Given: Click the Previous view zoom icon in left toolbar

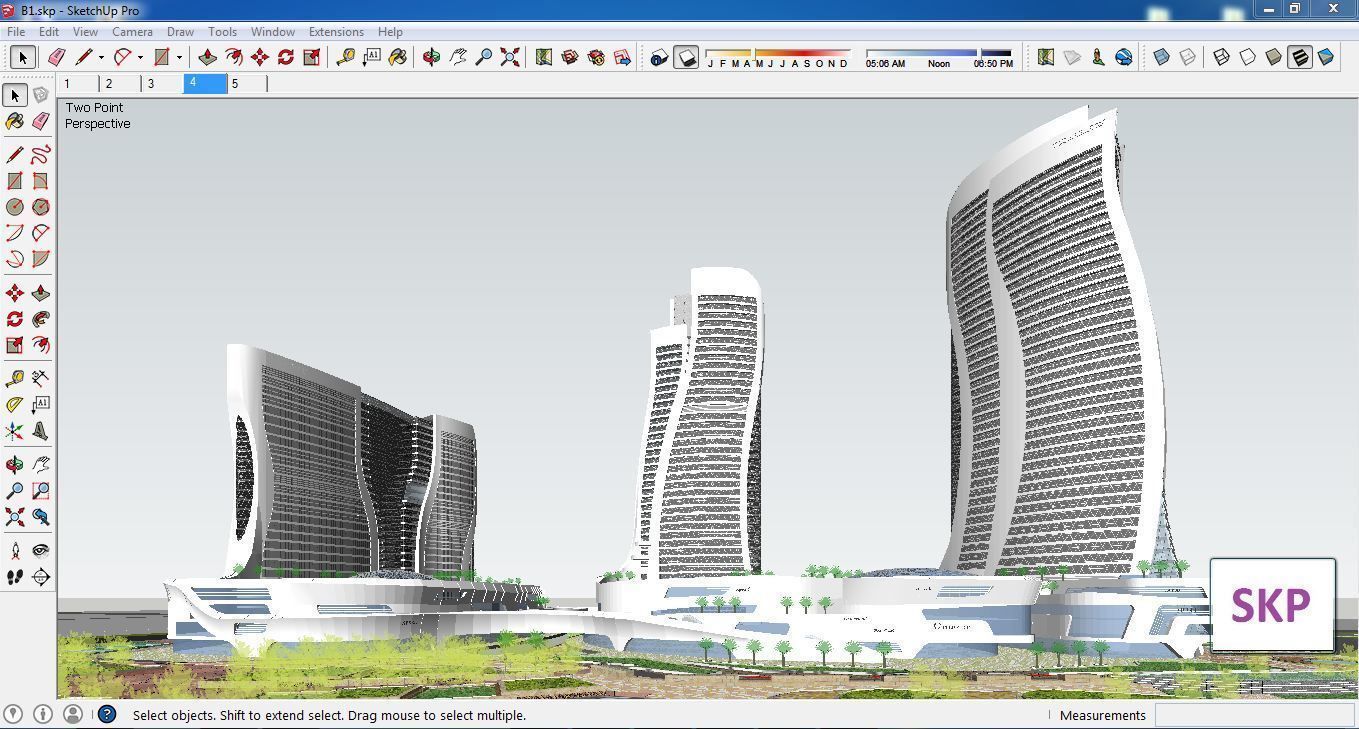Looking at the screenshot, I should coord(40,517).
